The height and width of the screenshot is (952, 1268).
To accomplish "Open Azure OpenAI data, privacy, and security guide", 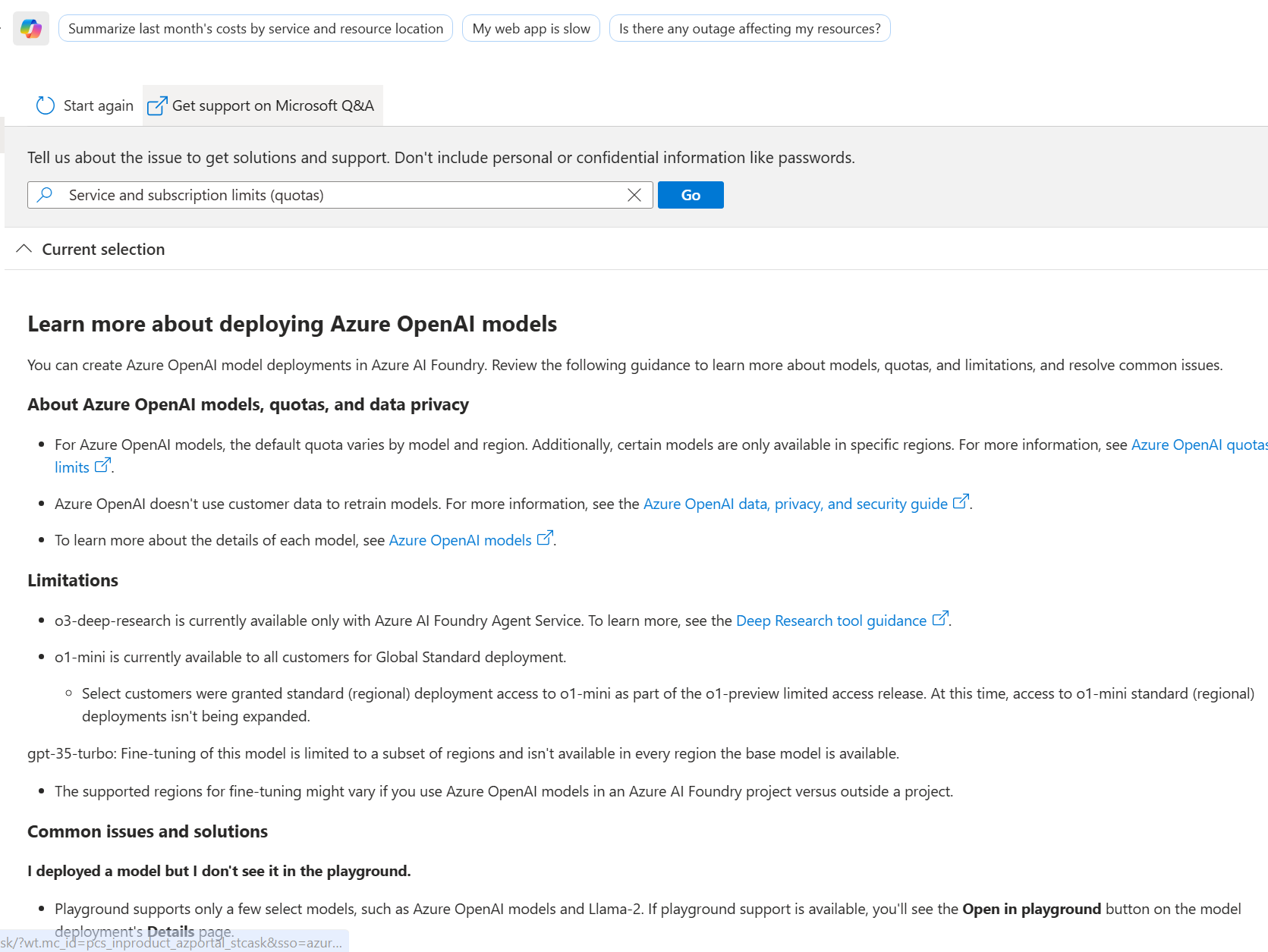I will [795, 504].
